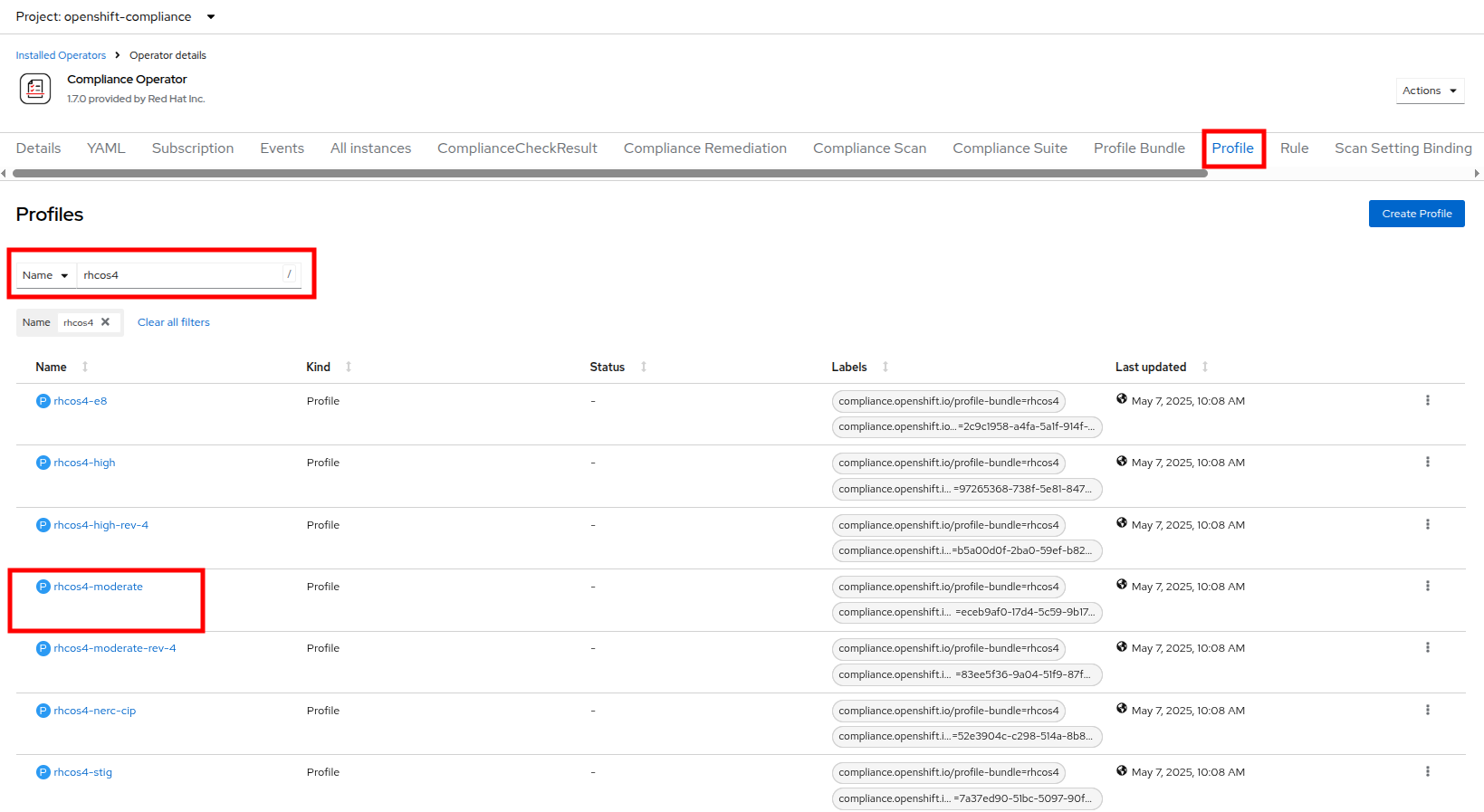
Task: Focus the name filter text field
Action: click(x=181, y=275)
